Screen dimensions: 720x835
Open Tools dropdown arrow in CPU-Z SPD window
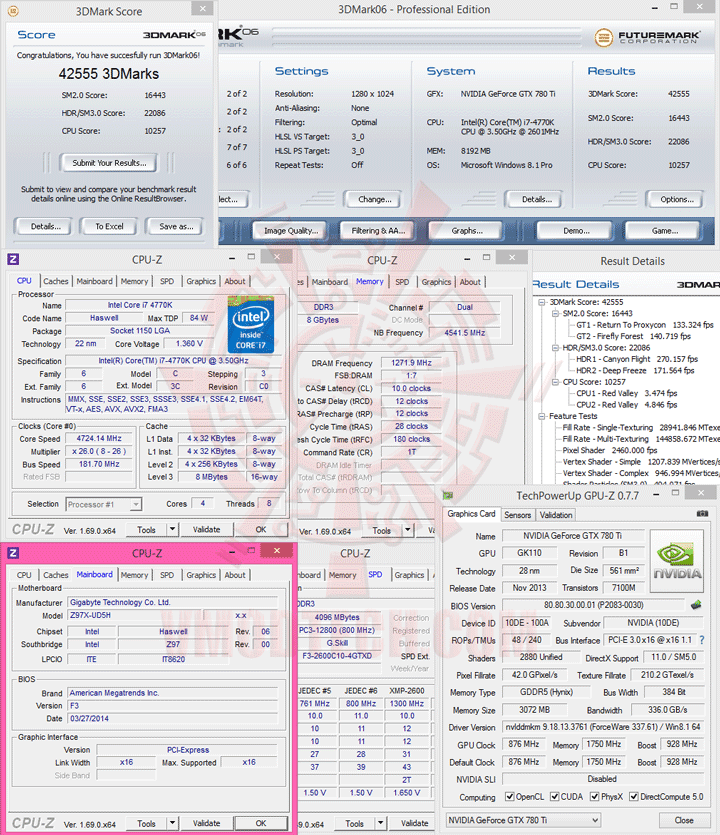[x=380, y=823]
